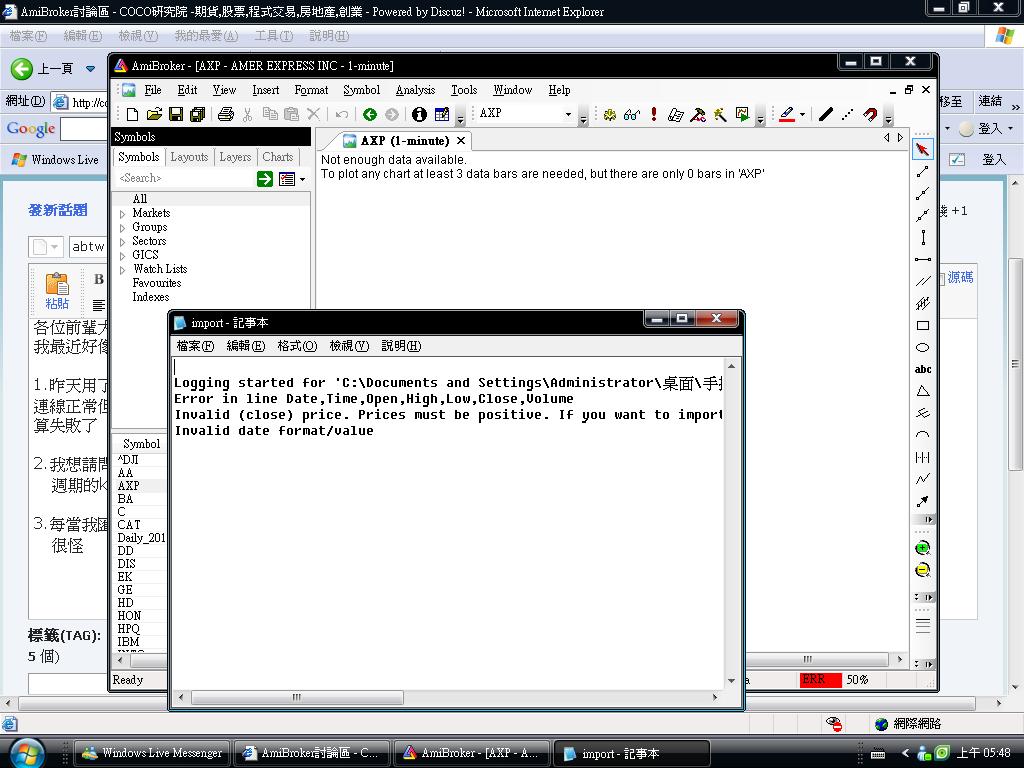Click the Explore binoculars icon in AmiBroker
1024x768 pixels.
tap(632, 114)
